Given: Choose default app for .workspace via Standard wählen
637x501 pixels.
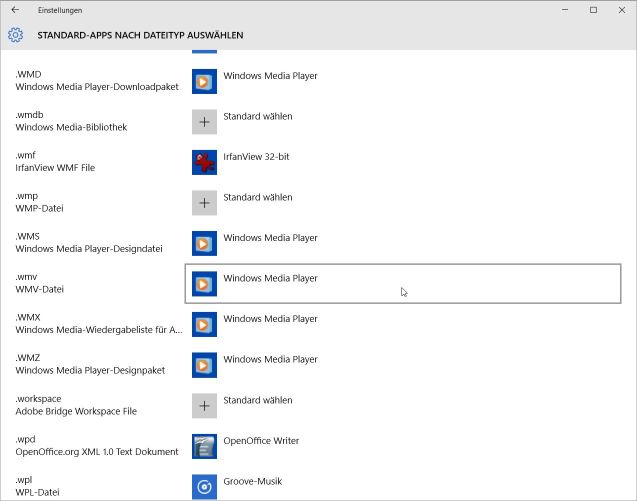Looking at the screenshot, I should pyautogui.click(x=258, y=400).
